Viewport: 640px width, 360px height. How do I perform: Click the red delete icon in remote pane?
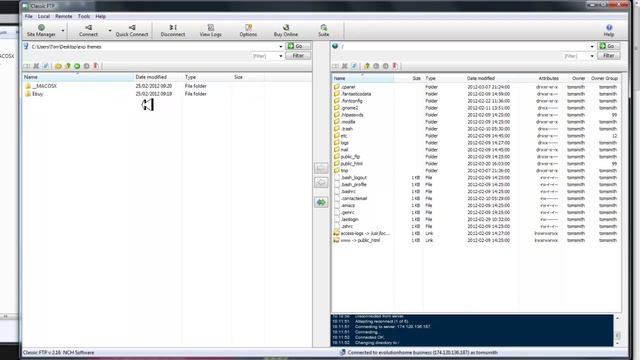395,66
